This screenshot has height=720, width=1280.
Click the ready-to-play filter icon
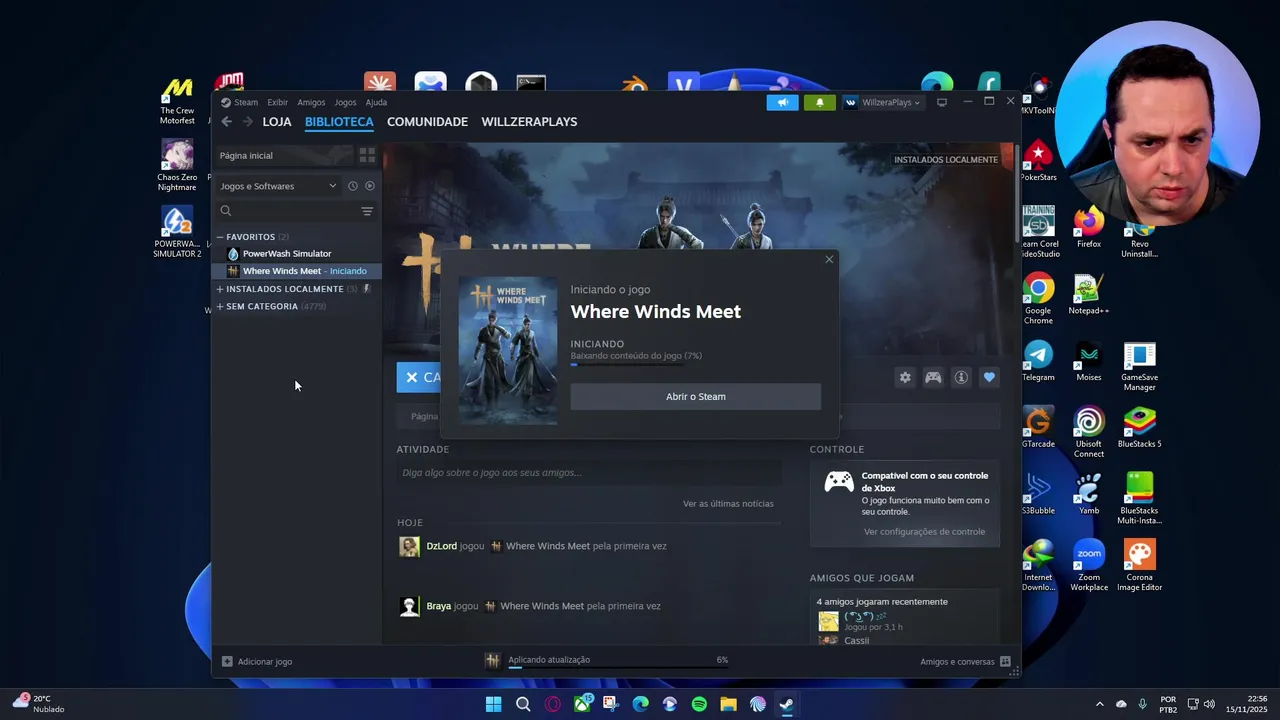point(370,186)
